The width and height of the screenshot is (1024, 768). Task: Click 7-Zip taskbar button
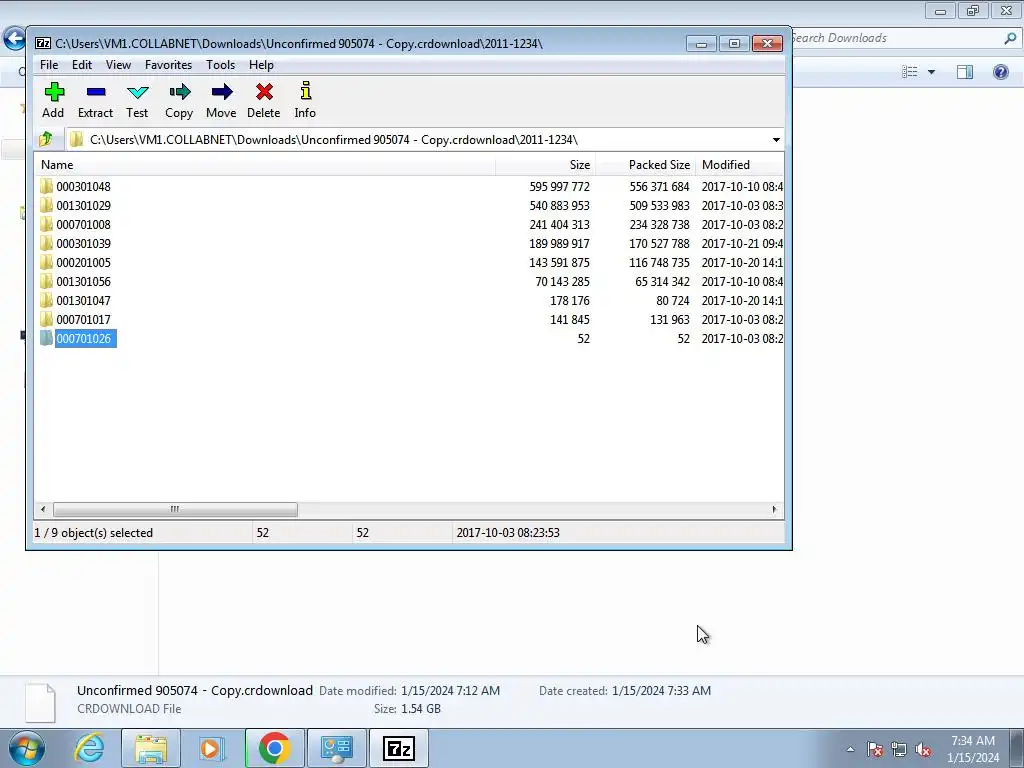click(x=399, y=748)
